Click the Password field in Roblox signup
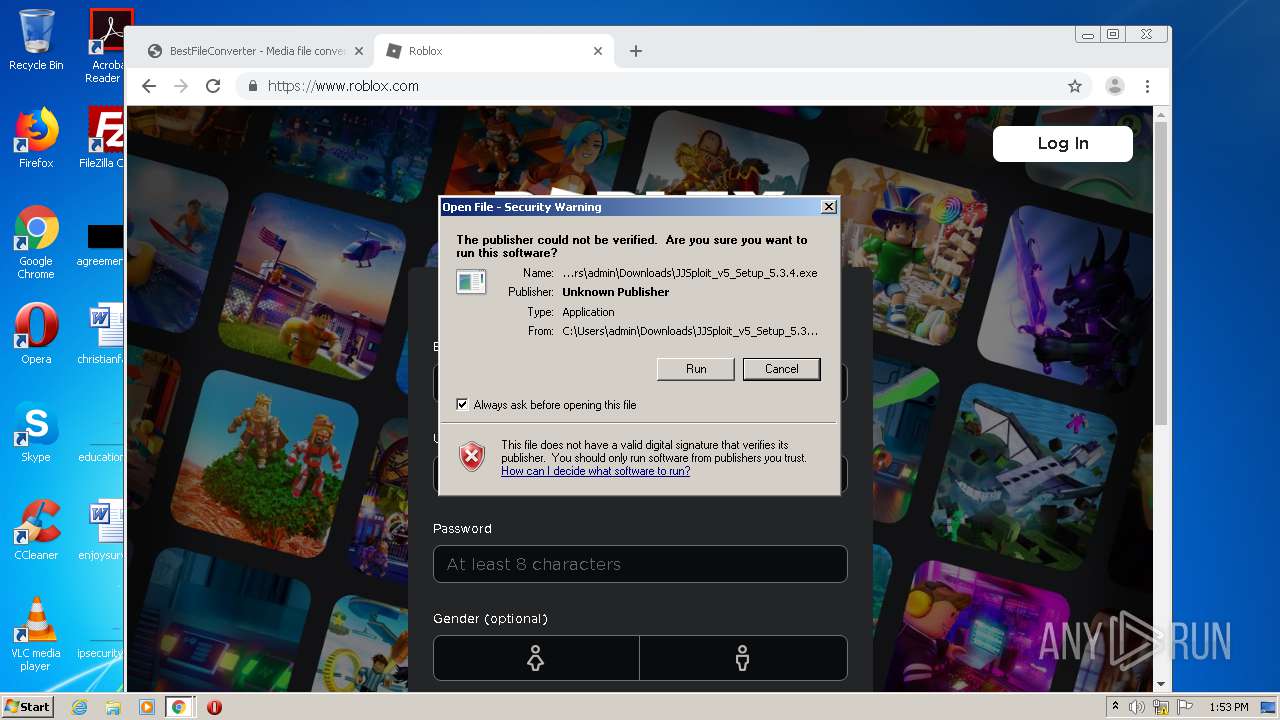 click(640, 564)
